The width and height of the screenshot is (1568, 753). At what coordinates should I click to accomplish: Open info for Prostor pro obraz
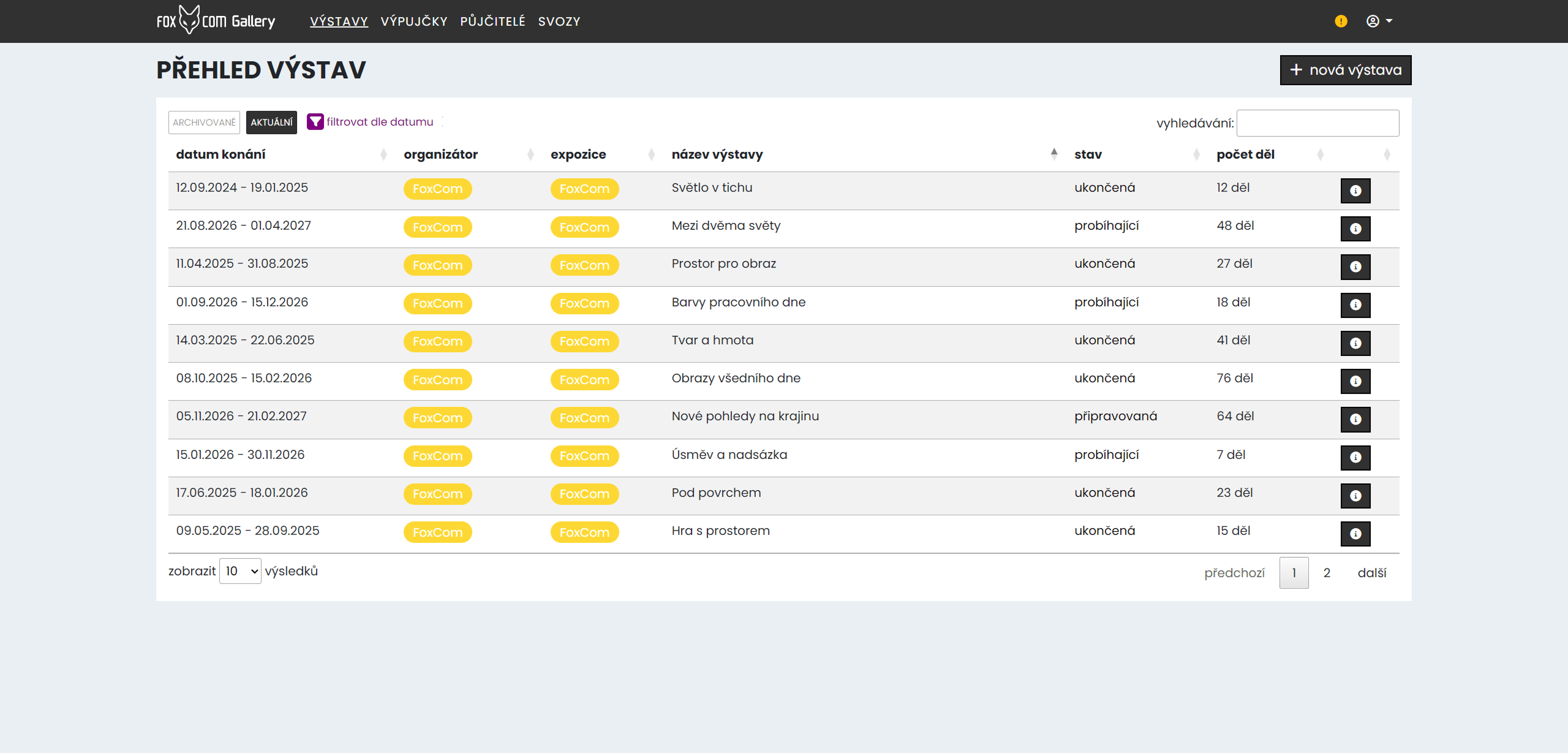[x=1355, y=267]
